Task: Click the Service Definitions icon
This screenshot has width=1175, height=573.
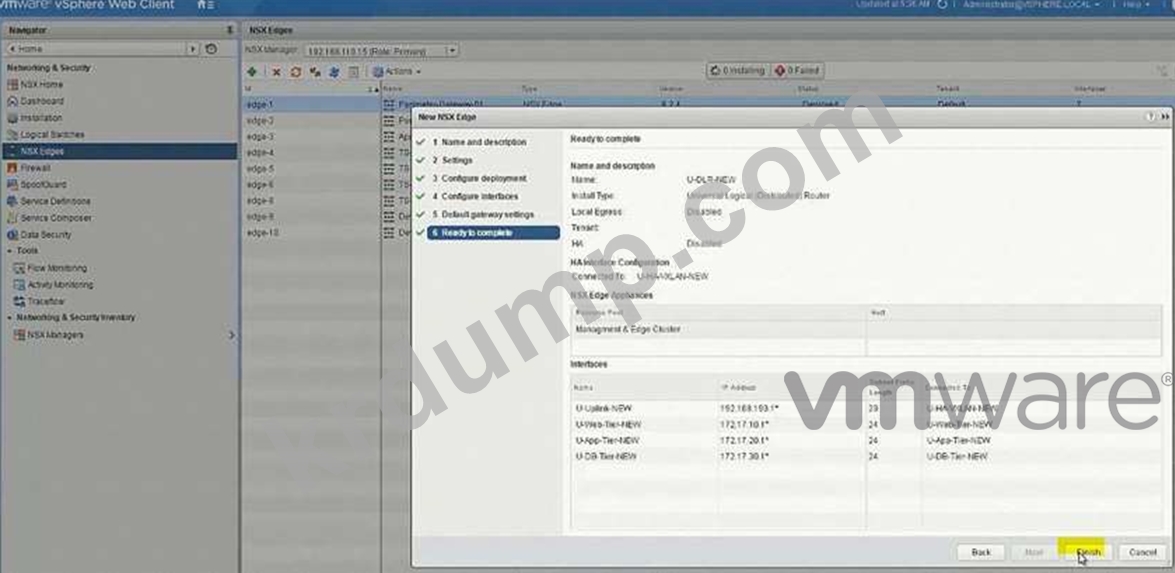Action: click(x=12, y=201)
